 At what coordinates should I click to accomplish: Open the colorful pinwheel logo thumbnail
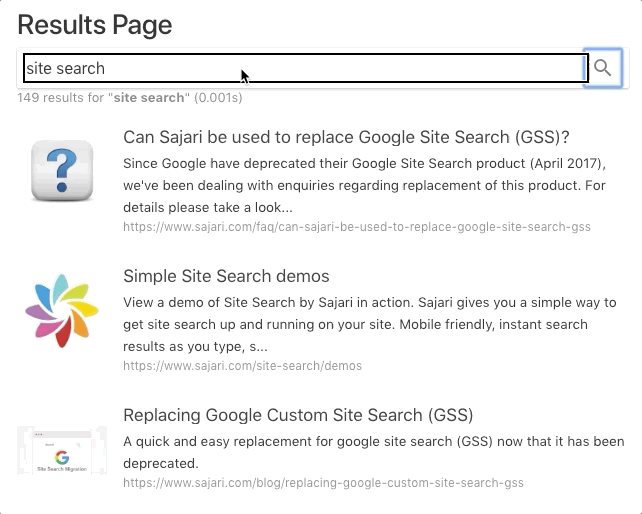(62, 310)
